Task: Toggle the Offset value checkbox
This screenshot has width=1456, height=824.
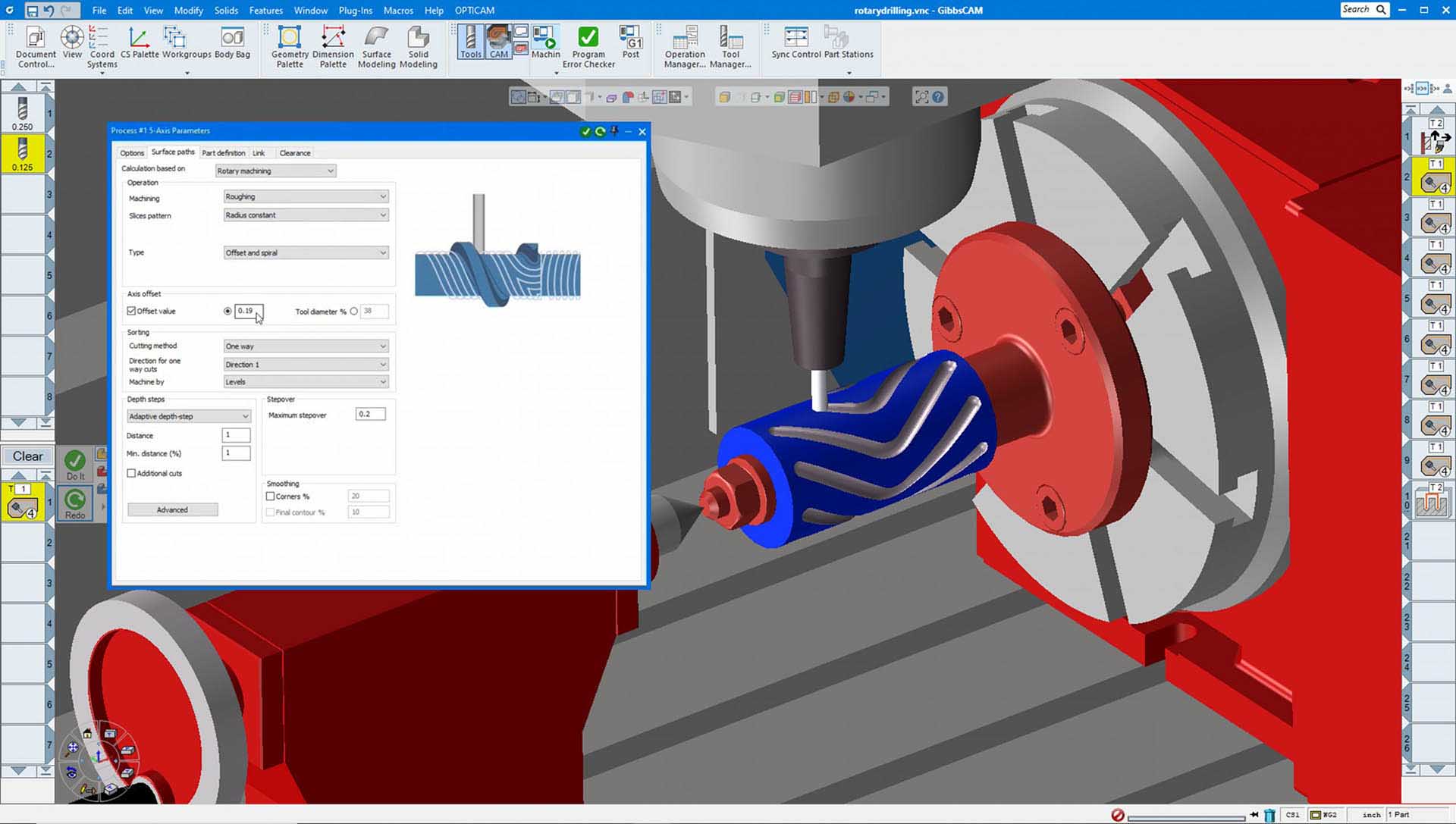Action: pos(131,310)
